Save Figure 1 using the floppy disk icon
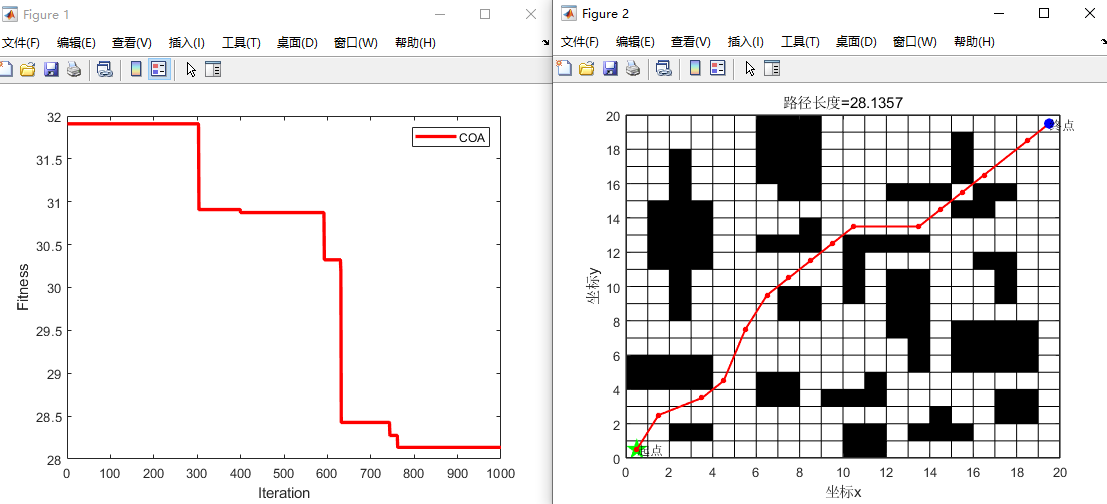The width and height of the screenshot is (1107, 504). [x=51, y=69]
